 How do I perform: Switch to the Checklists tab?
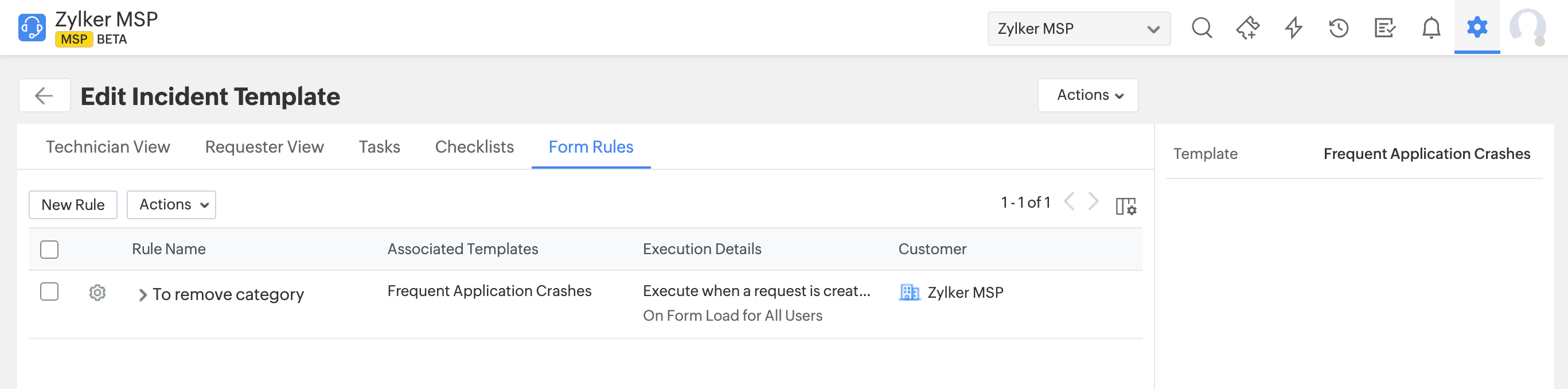click(x=474, y=147)
